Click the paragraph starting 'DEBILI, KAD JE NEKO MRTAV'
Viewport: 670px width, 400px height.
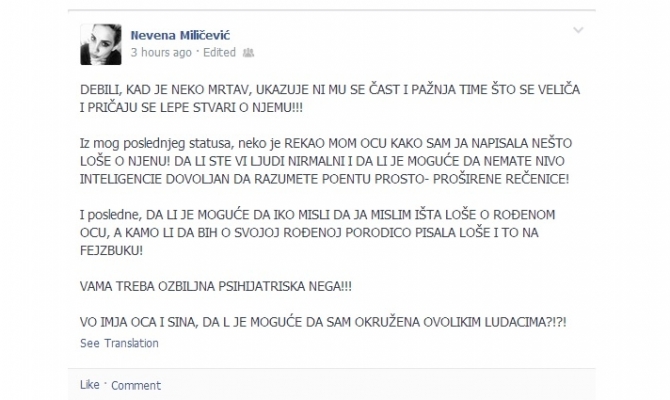(330, 98)
